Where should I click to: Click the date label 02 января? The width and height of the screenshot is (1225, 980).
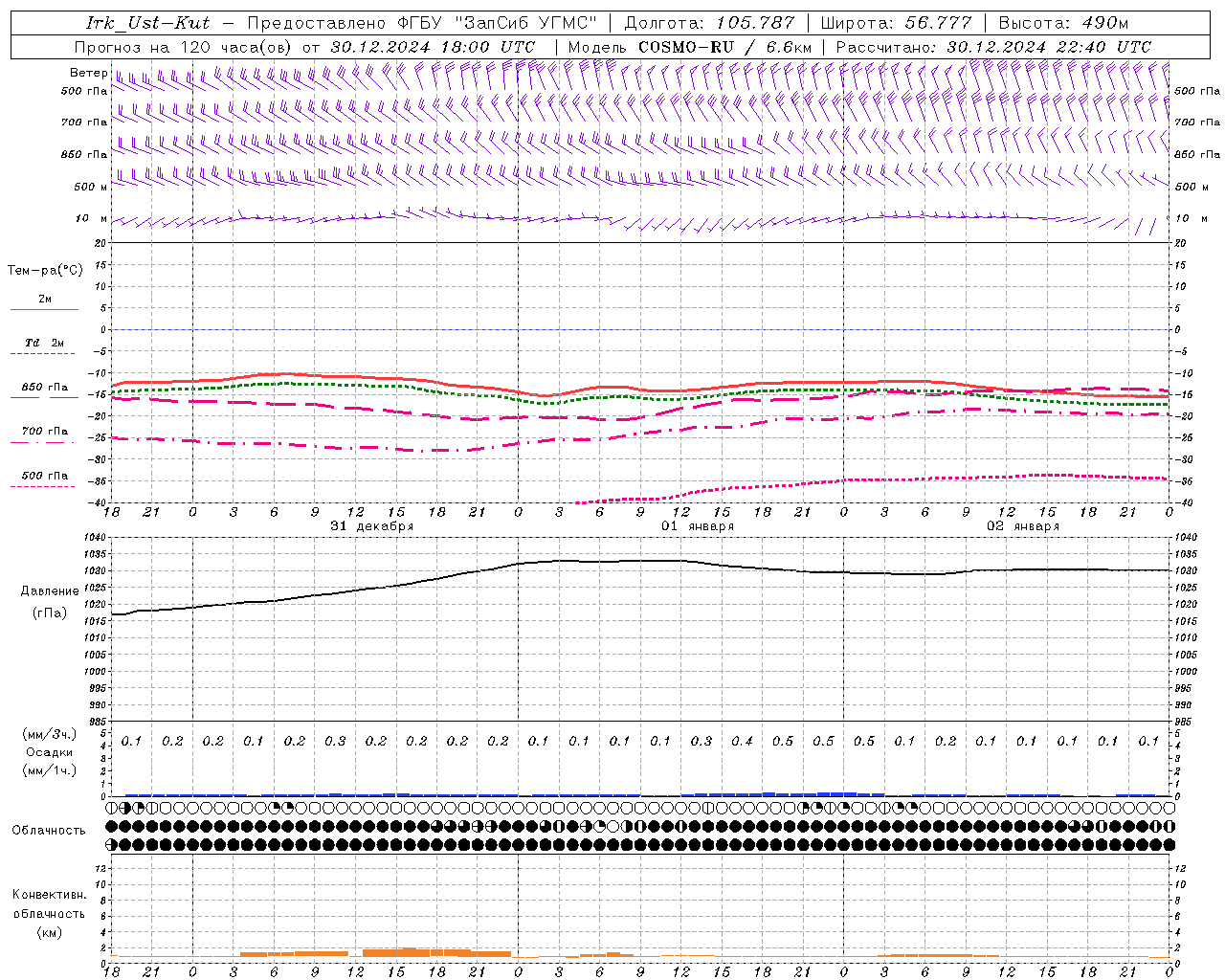(1023, 525)
